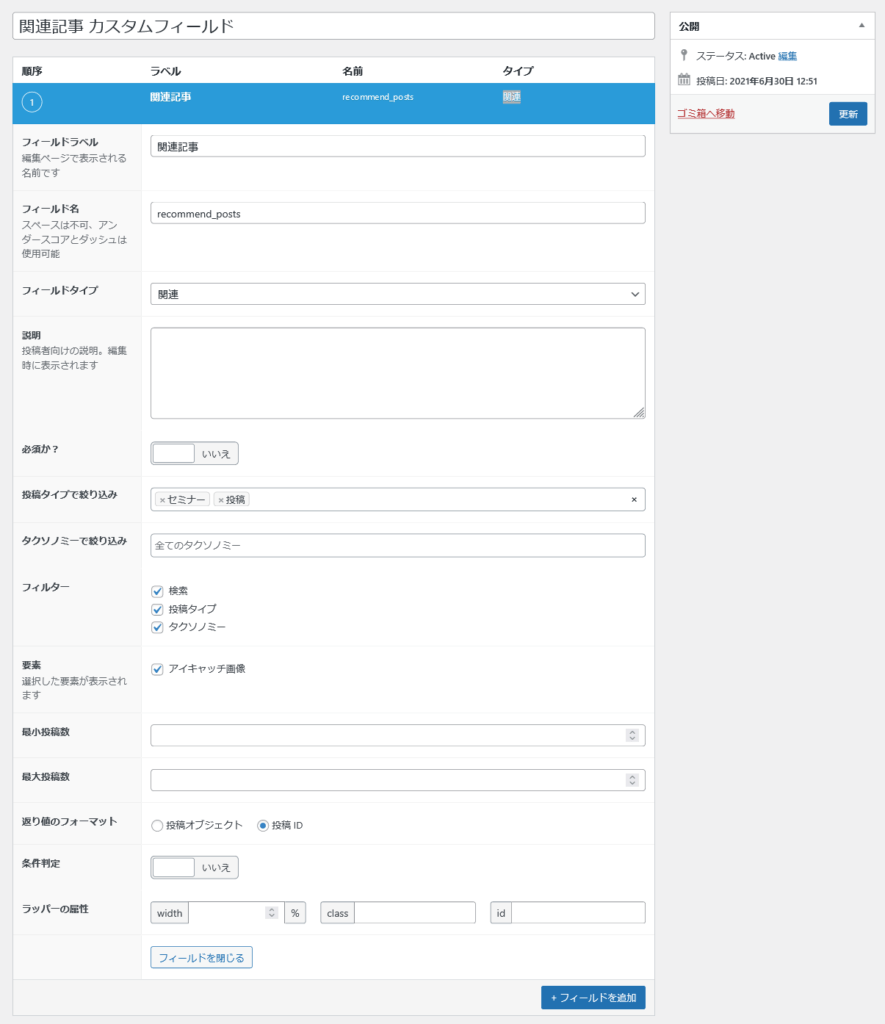Image resolution: width=885 pixels, height=1024 pixels.
Task: Click the + フィールドを追加 button
Action: click(x=594, y=997)
